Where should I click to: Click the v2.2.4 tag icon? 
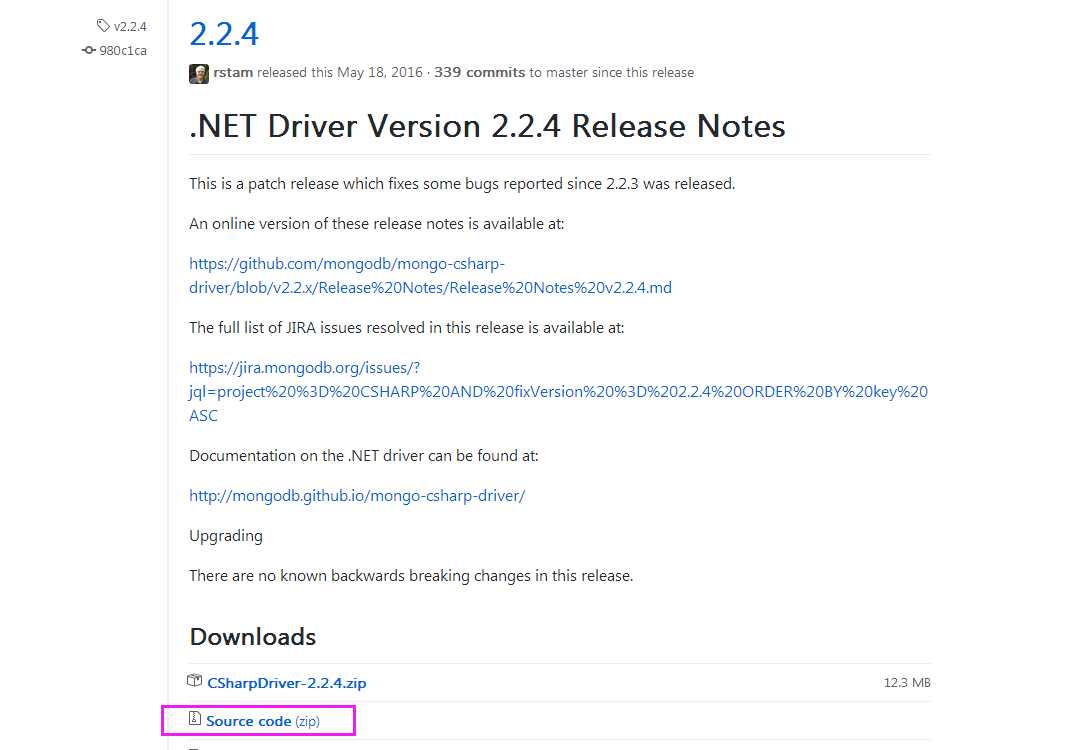(103, 26)
